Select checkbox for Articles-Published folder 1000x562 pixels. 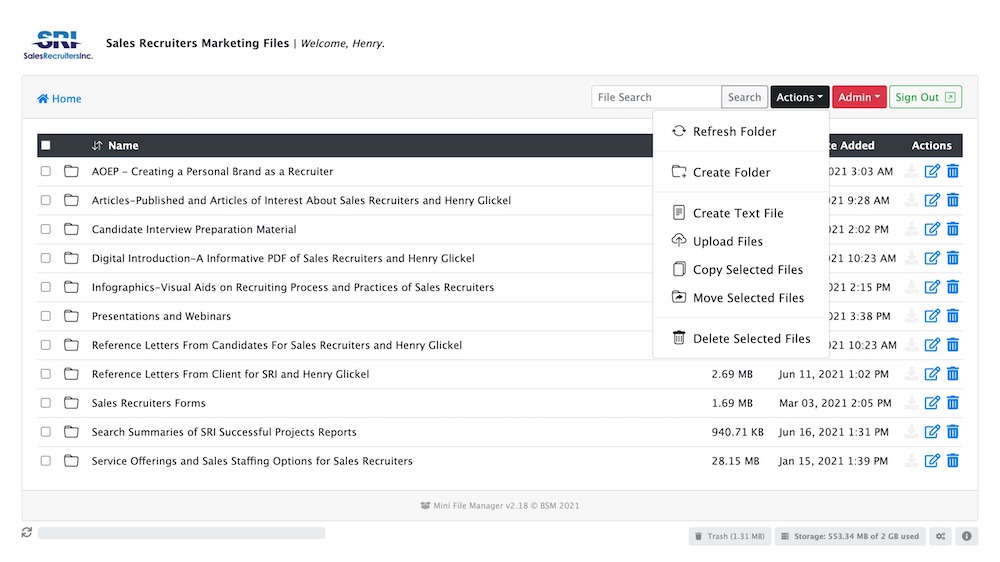coord(46,200)
